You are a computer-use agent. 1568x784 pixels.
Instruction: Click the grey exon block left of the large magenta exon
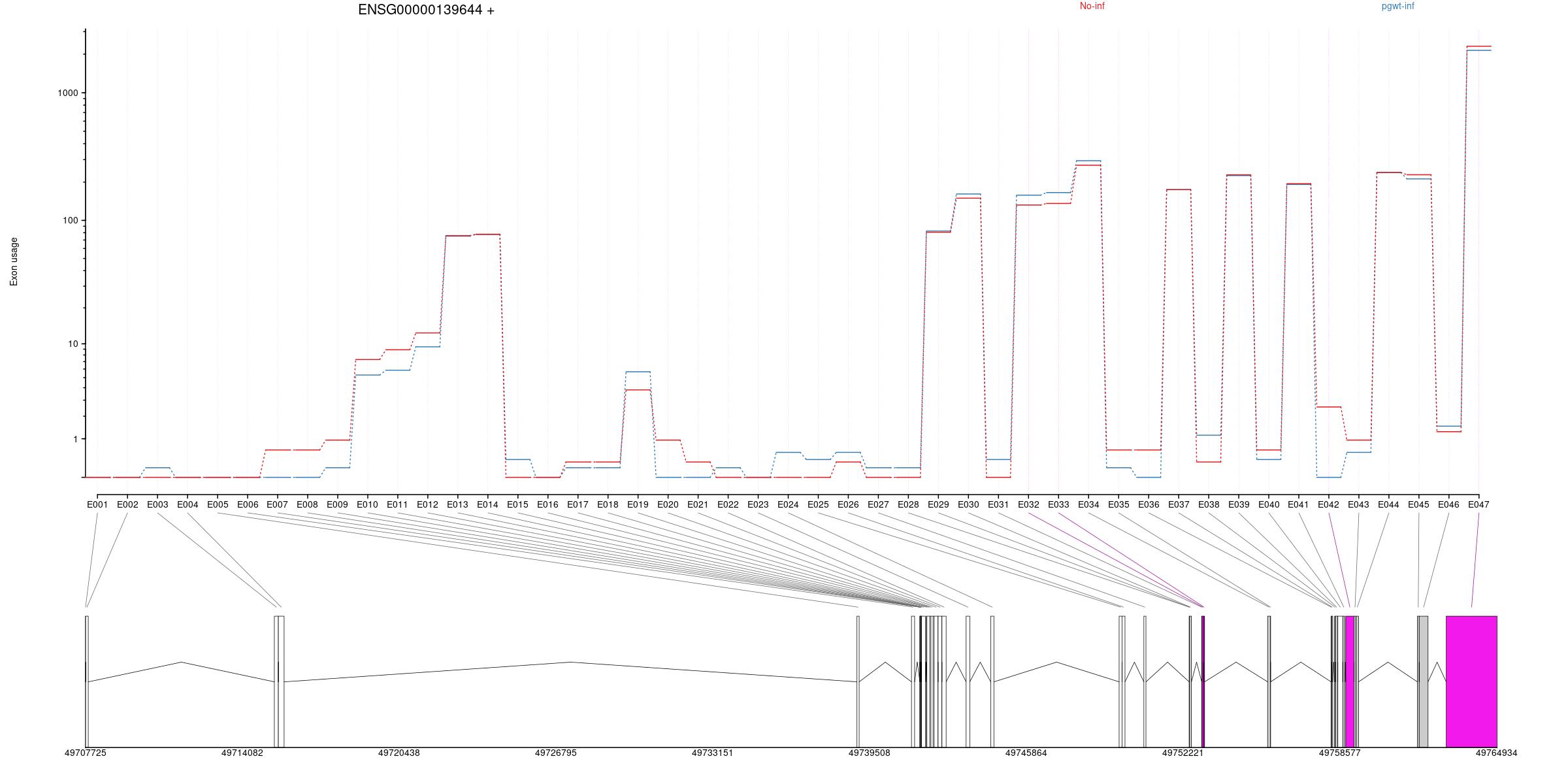[x=1423, y=681]
